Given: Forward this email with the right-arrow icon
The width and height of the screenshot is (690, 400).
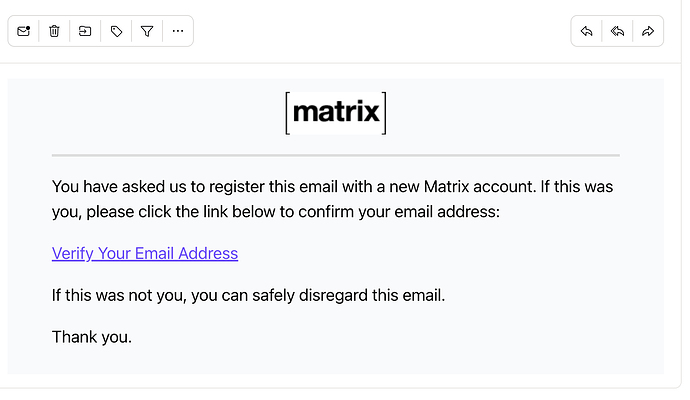Looking at the screenshot, I should 648,31.
